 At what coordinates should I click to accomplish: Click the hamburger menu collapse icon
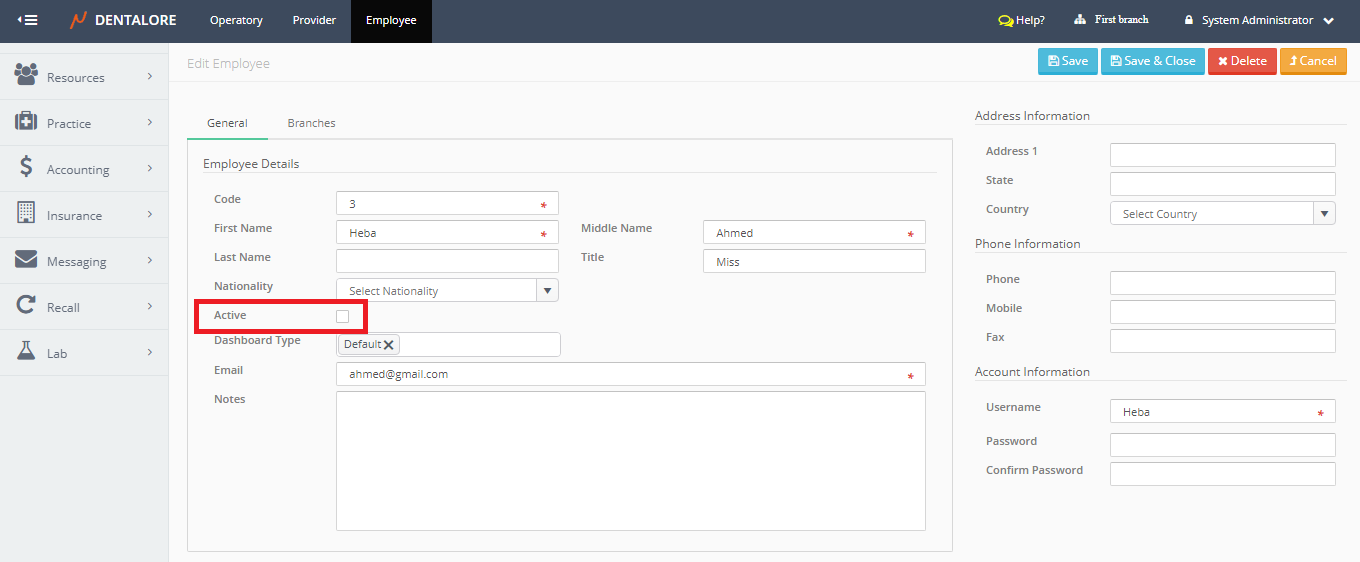[28, 20]
